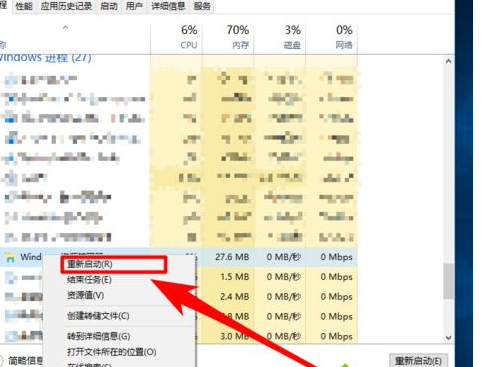The width and height of the screenshot is (484, 367).
Task: Switch to the 服务 tab
Action: tap(202, 6)
